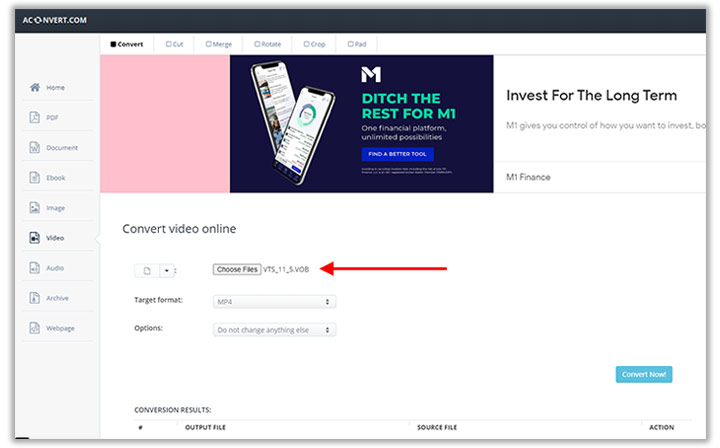Screen dimensions: 720x448
Task: Click the phones image in the ad
Action: coord(293,123)
